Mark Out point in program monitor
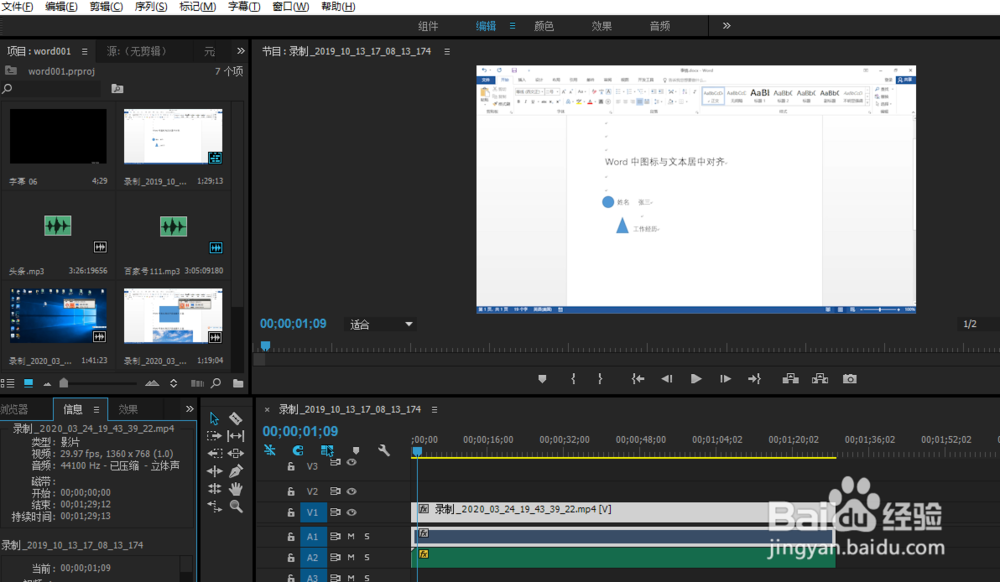 tap(600, 379)
